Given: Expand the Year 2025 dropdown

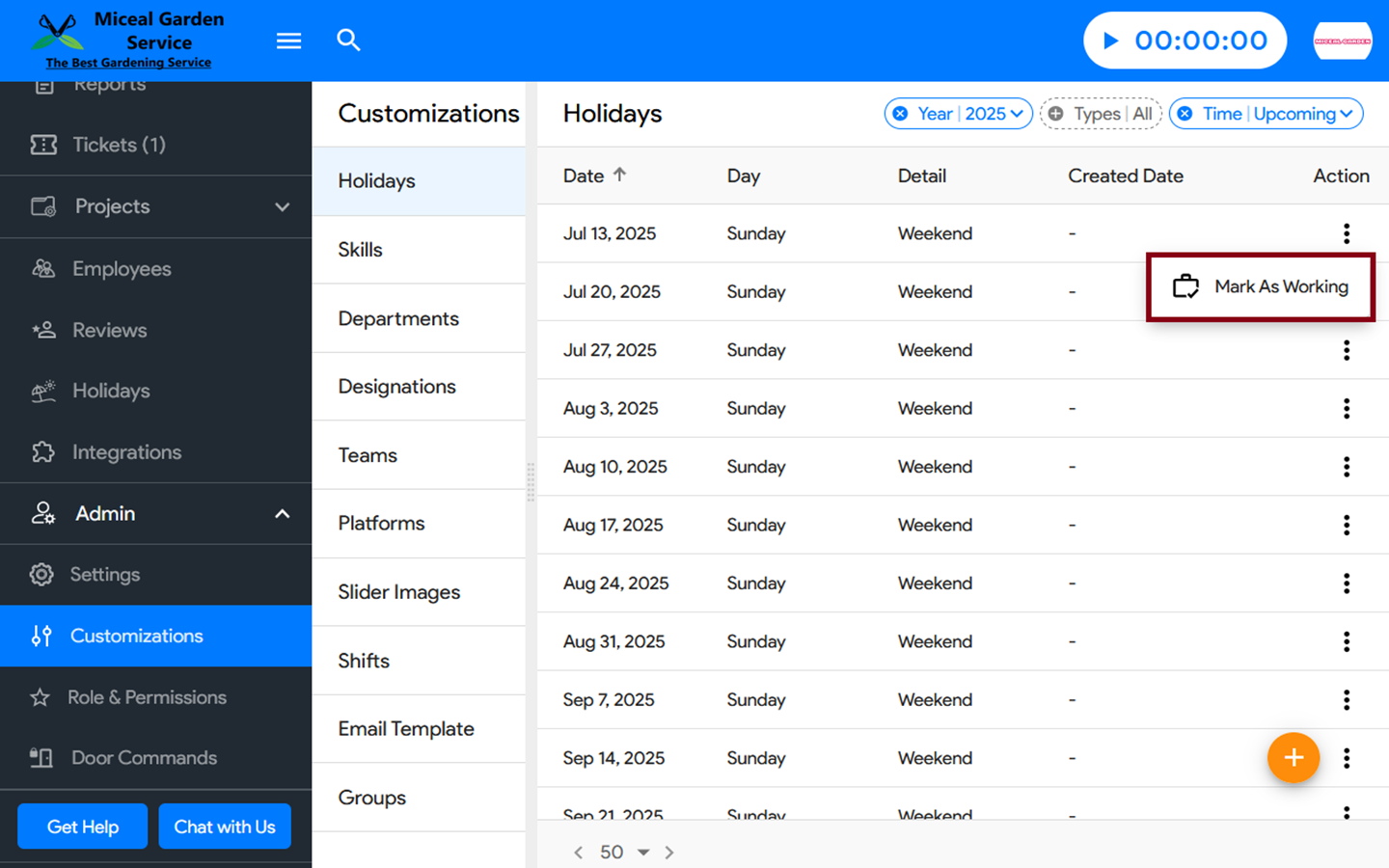Looking at the screenshot, I should tap(1017, 114).
